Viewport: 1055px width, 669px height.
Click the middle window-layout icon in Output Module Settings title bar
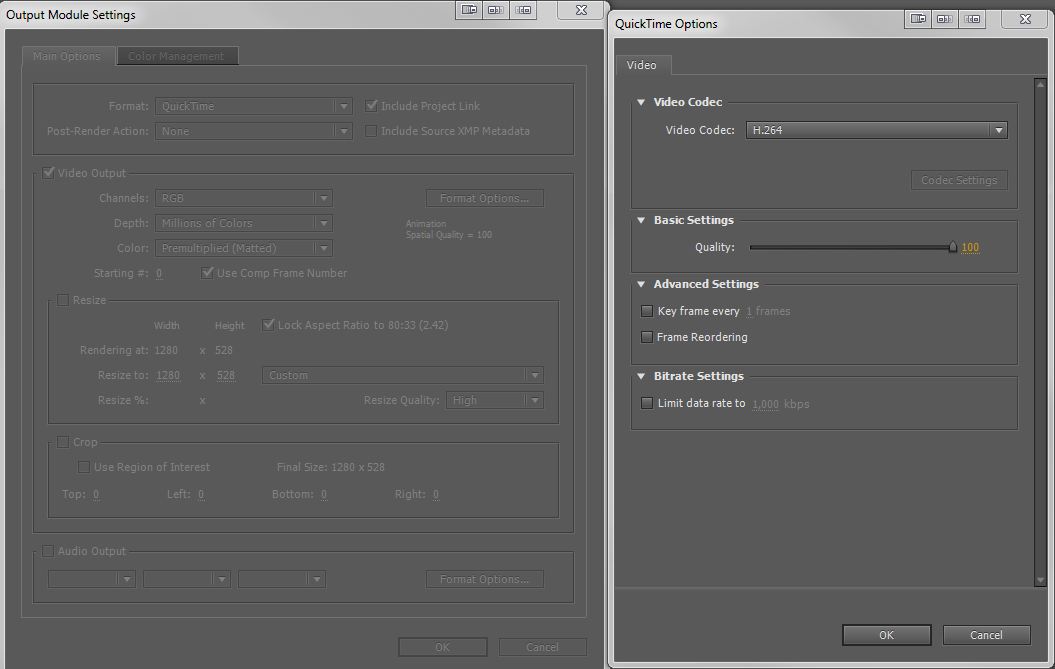click(495, 10)
